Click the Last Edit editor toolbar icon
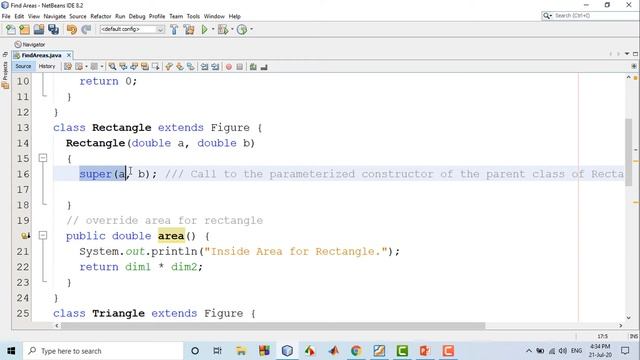This screenshot has width=640, height=360. coord(68,67)
